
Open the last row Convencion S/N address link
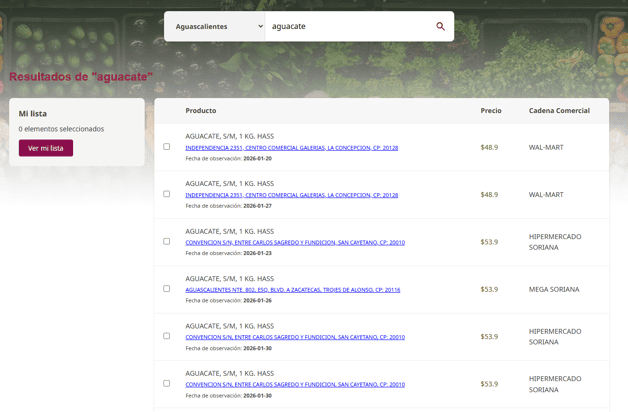point(295,384)
